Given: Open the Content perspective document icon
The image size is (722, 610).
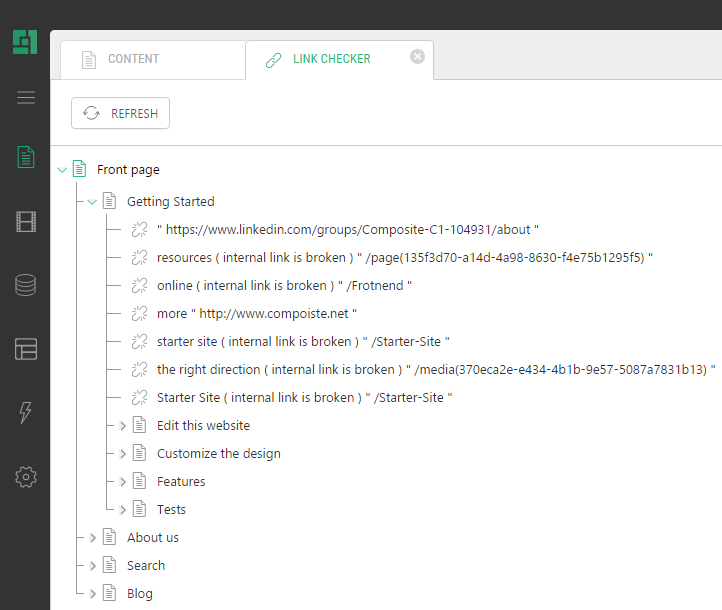Looking at the screenshot, I should tap(26, 157).
